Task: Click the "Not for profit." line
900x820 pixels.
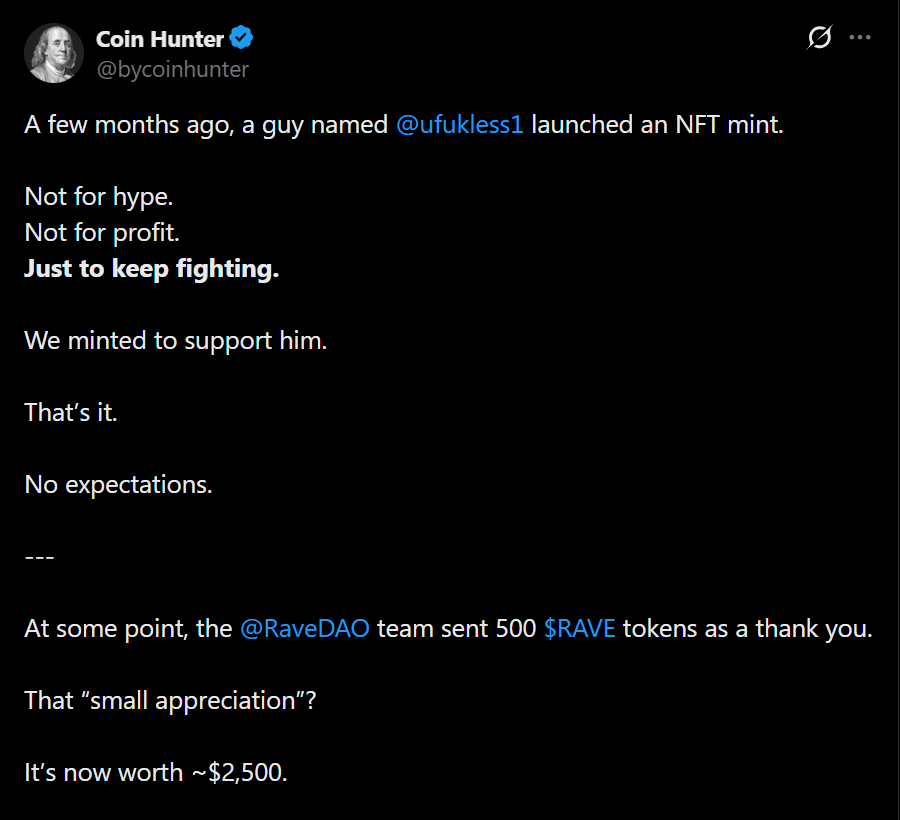Action: click(x=102, y=234)
